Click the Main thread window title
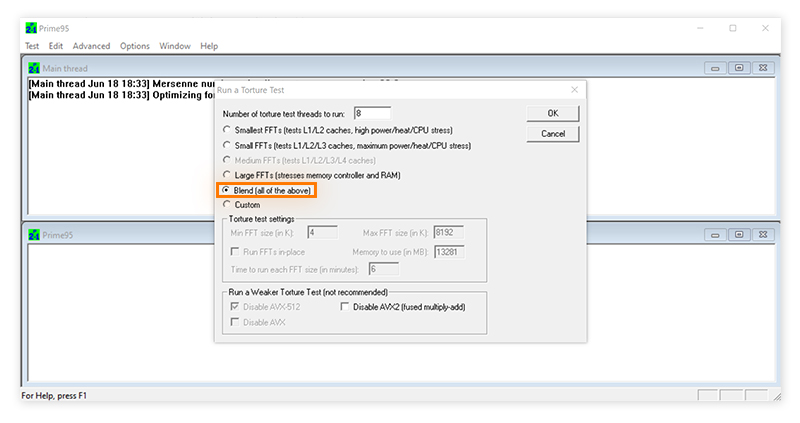 click(x=65, y=68)
